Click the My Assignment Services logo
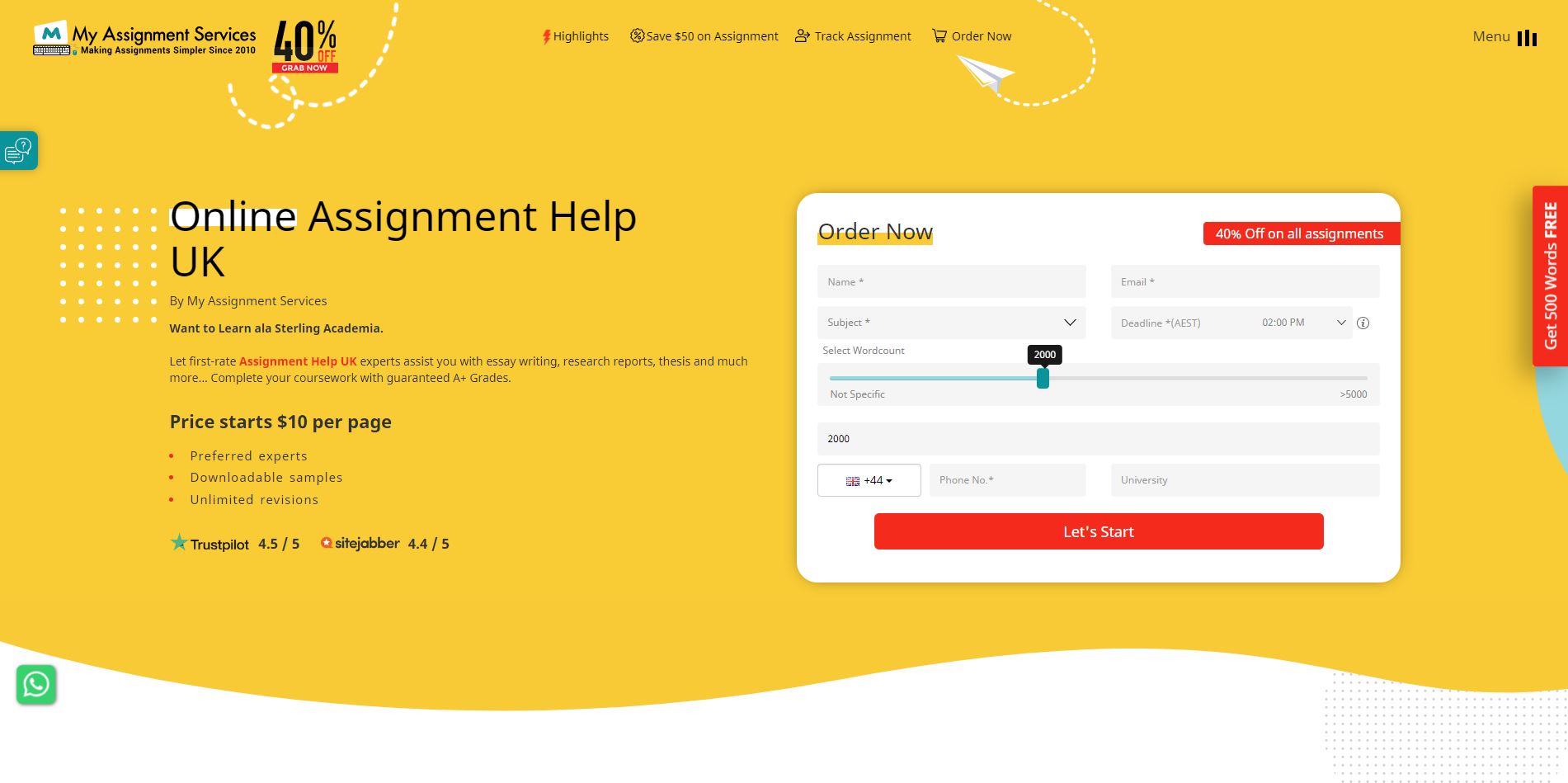 click(144, 39)
